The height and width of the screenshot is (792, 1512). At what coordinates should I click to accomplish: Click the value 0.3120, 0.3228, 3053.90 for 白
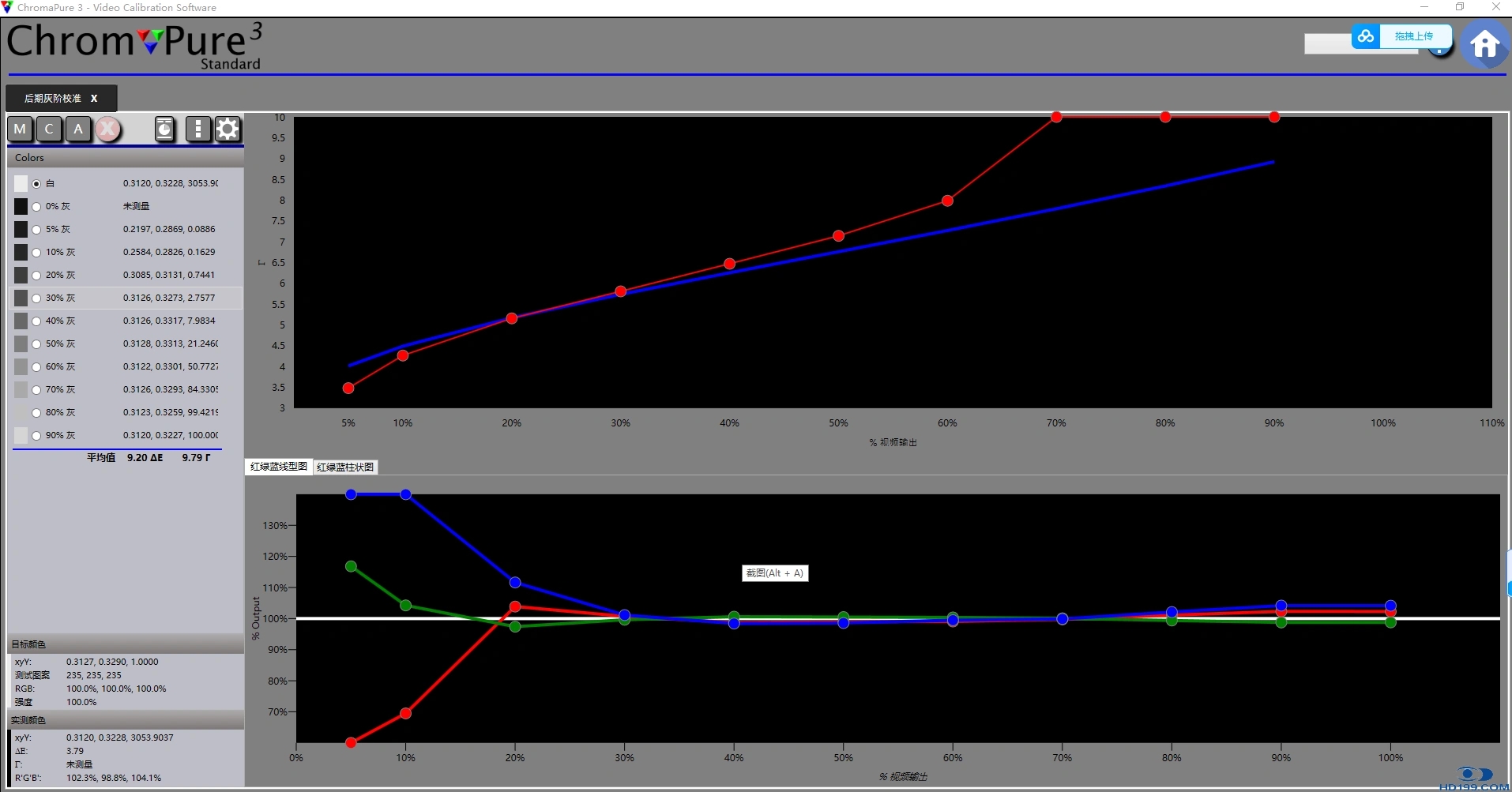tap(171, 183)
